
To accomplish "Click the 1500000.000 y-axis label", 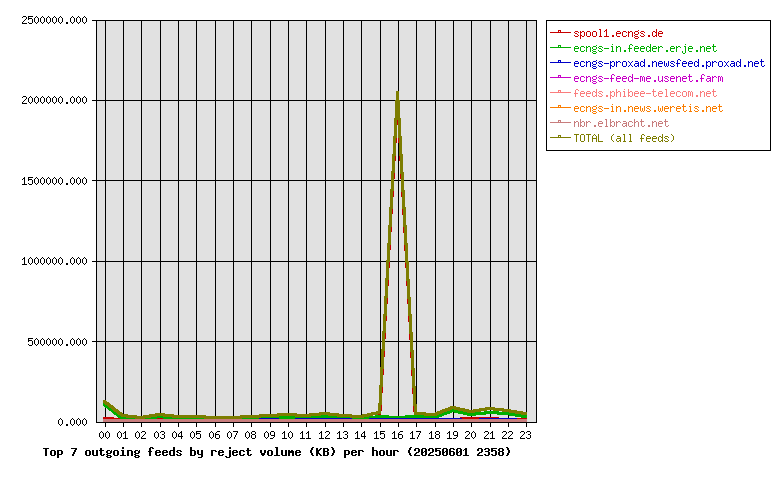I will [54, 181].
